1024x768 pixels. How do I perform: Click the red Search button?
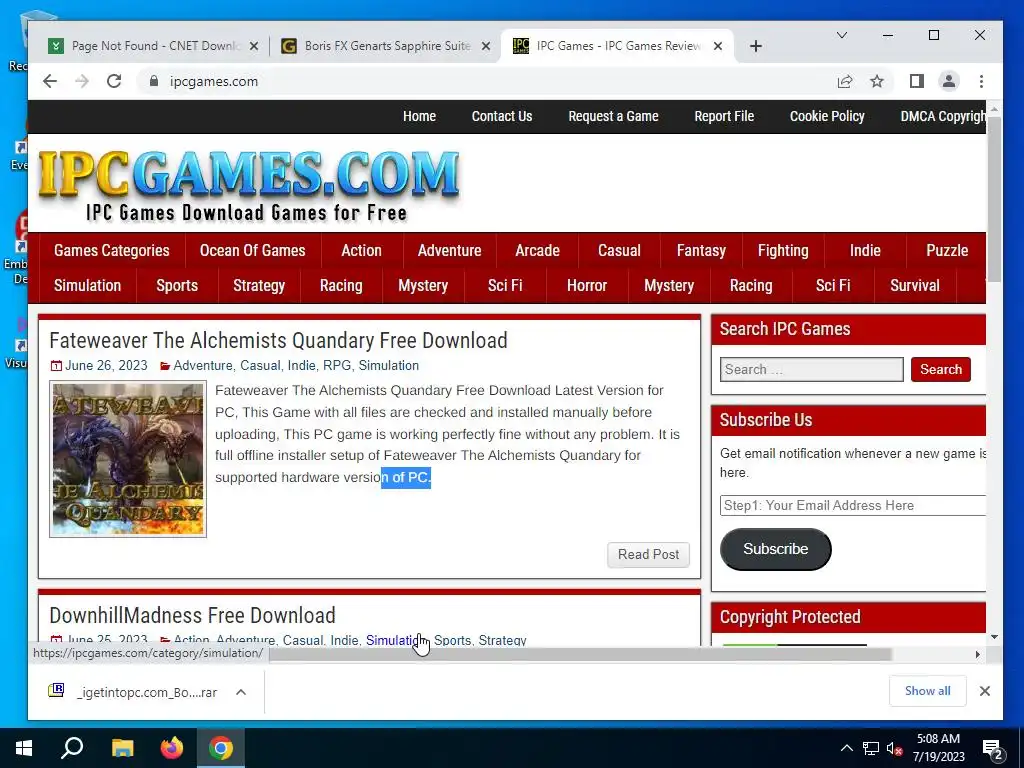tap(940, 369)
